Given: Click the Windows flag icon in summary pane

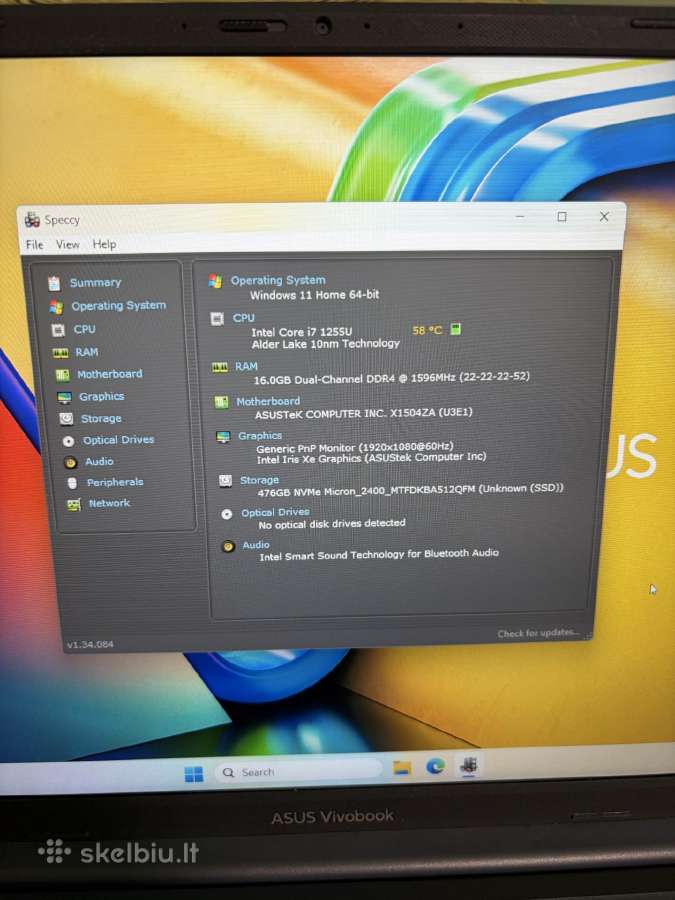Looking at the screenshot, I should [x=215, y=281].
